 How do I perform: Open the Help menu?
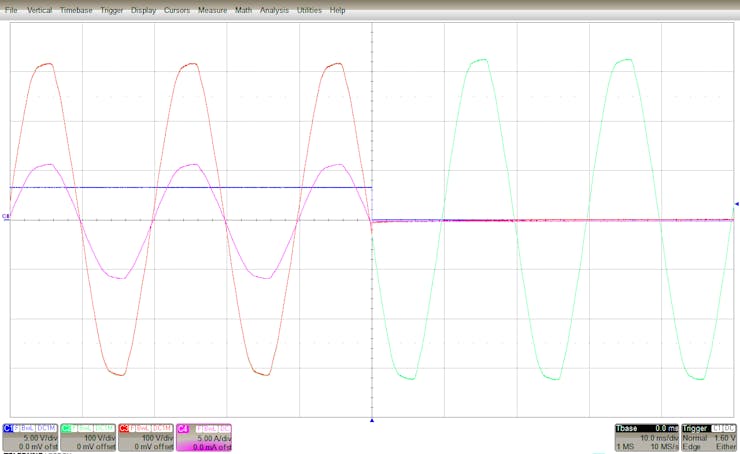point(337,10)
